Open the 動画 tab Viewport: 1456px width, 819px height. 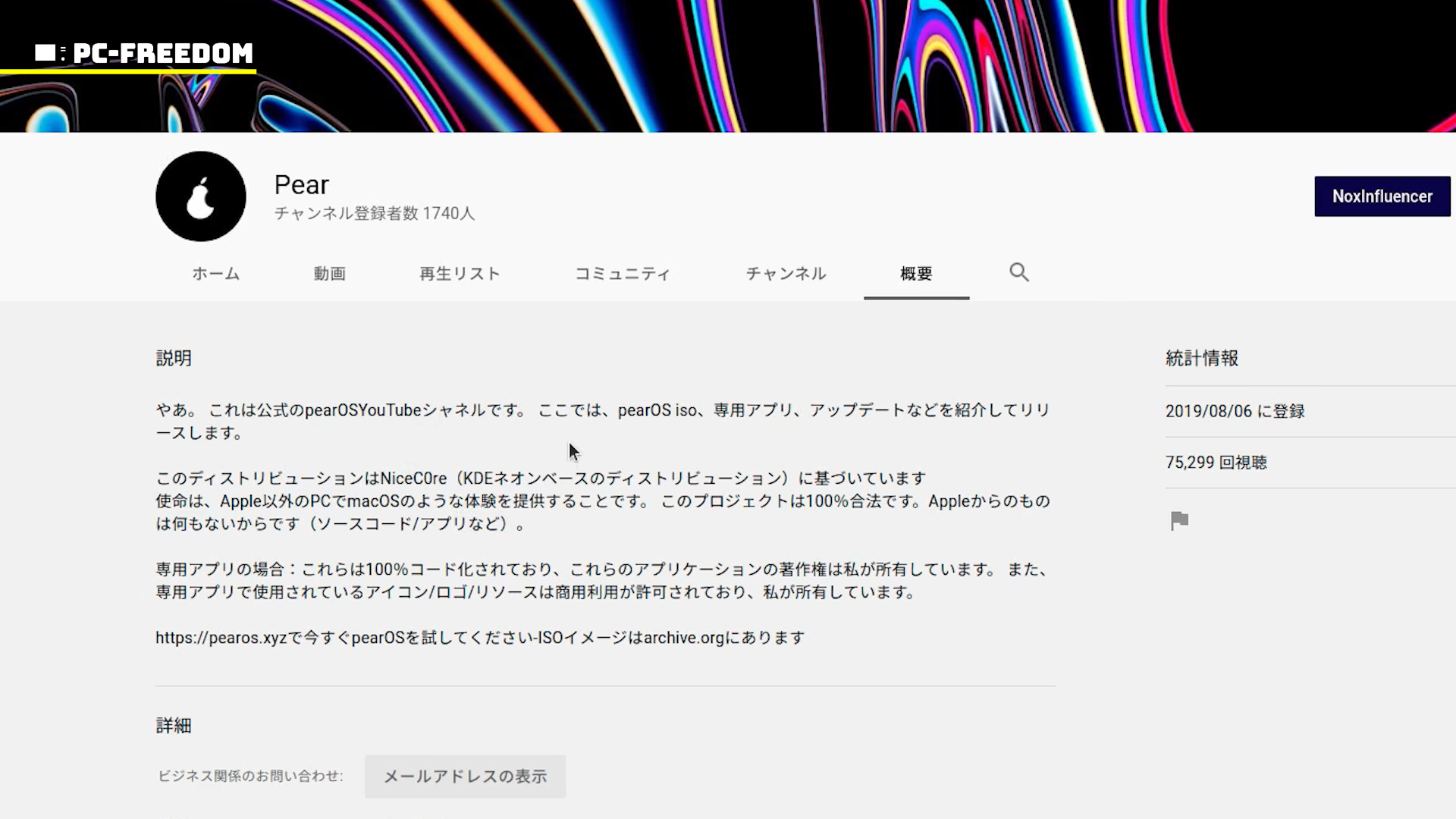(330, 274)
